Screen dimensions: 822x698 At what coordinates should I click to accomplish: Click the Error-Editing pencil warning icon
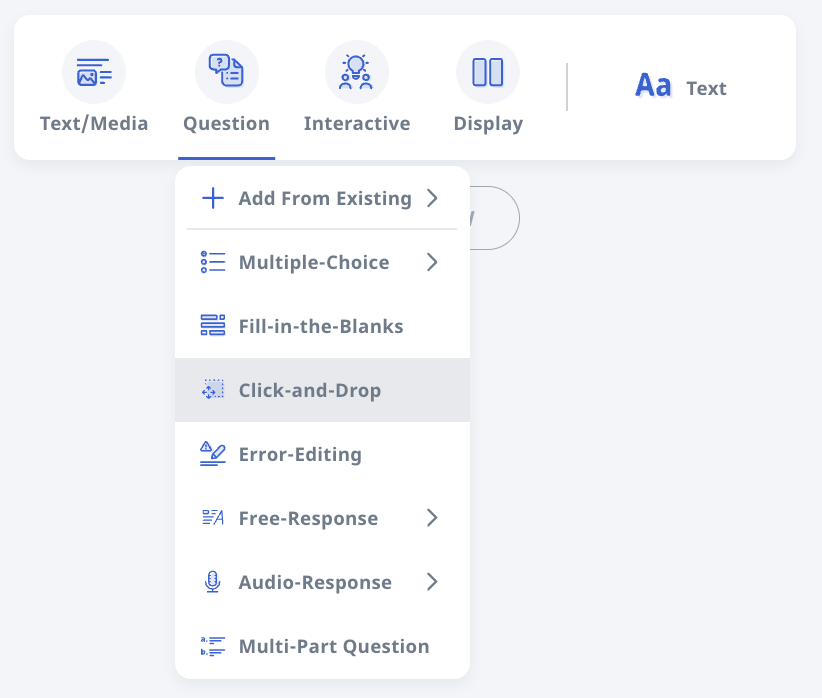click(x=213, y=454)
